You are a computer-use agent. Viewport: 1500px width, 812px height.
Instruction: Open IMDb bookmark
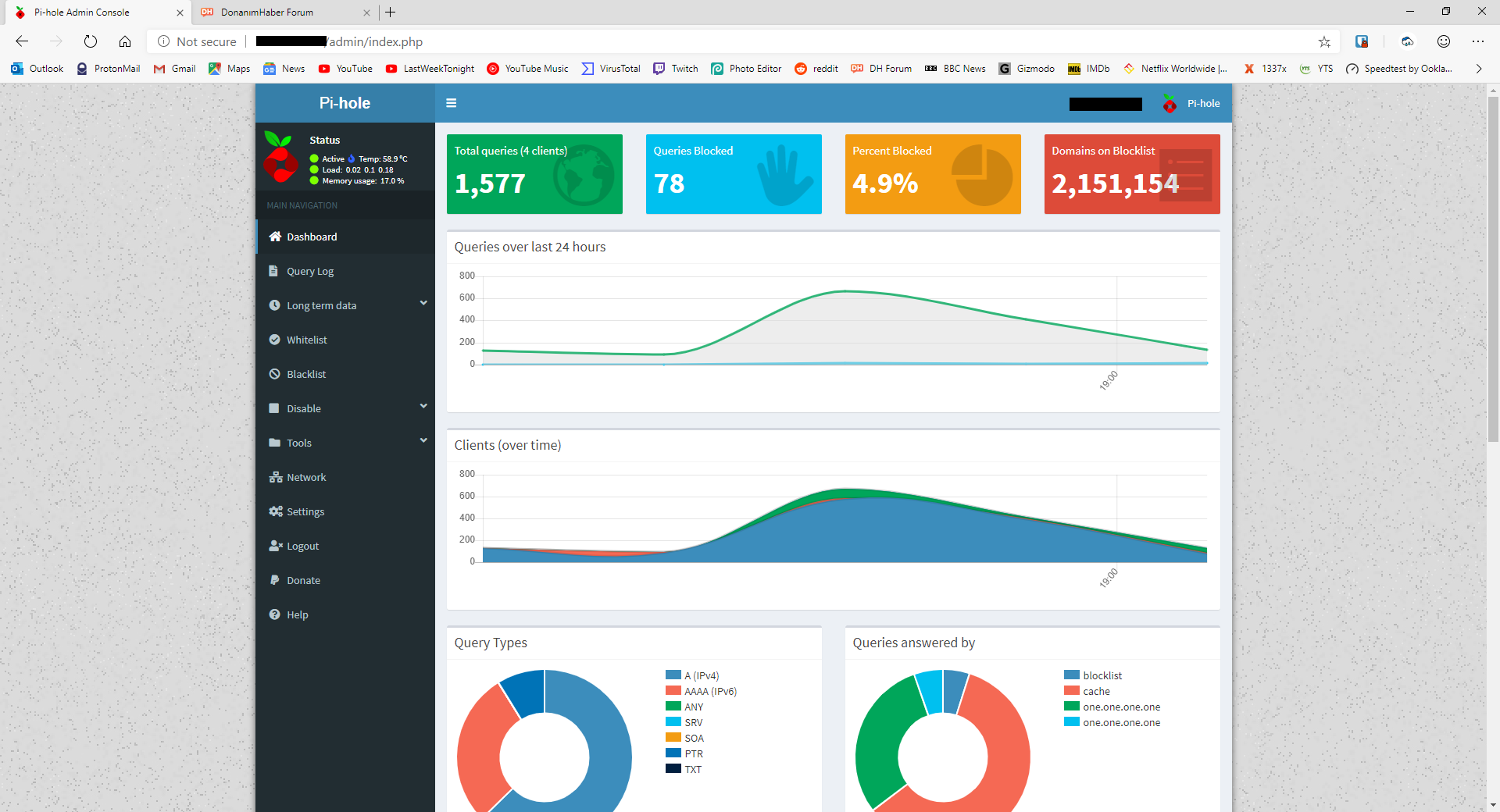coord(1089,69)
